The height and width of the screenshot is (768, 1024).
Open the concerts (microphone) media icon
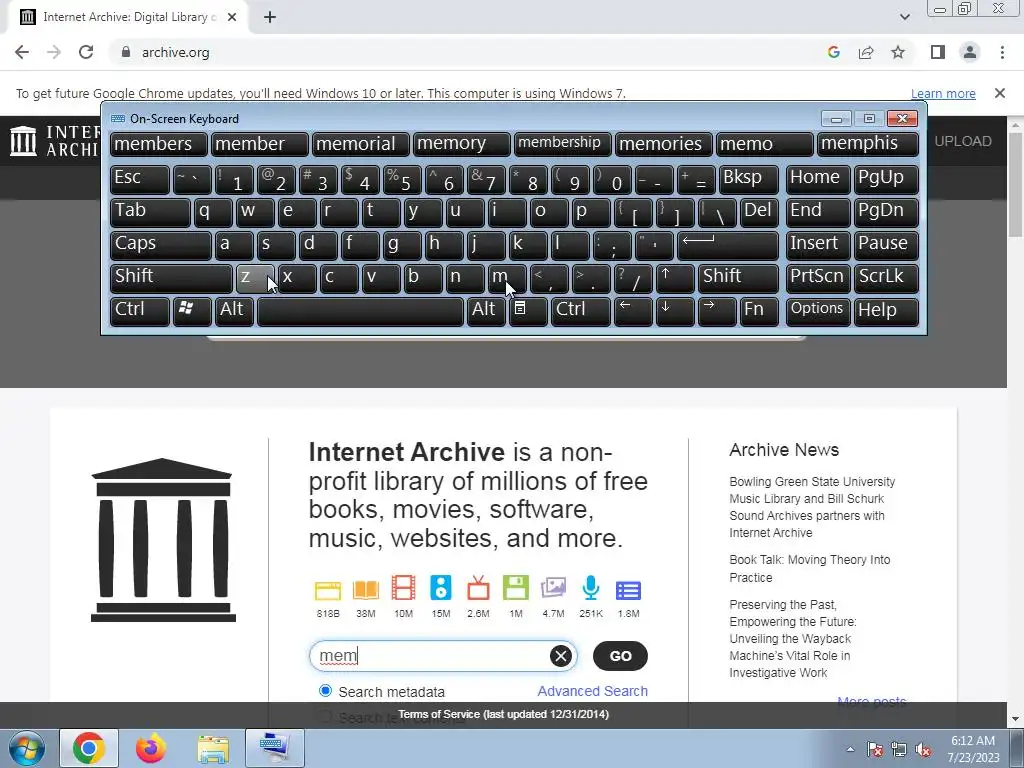coord(591,588)
